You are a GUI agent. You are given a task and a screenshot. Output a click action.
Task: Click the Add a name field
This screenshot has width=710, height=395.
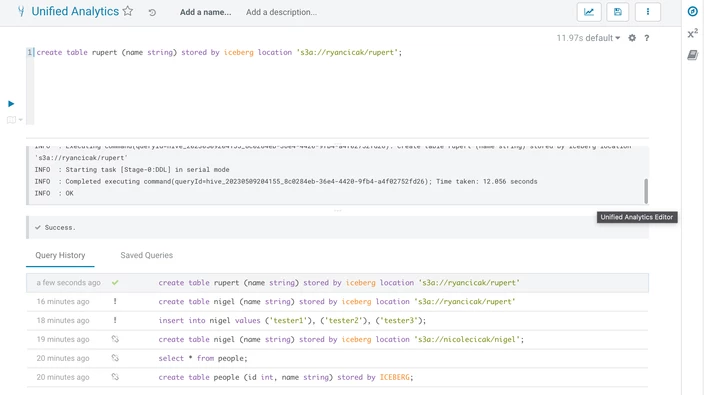click(x=206, y=12)
